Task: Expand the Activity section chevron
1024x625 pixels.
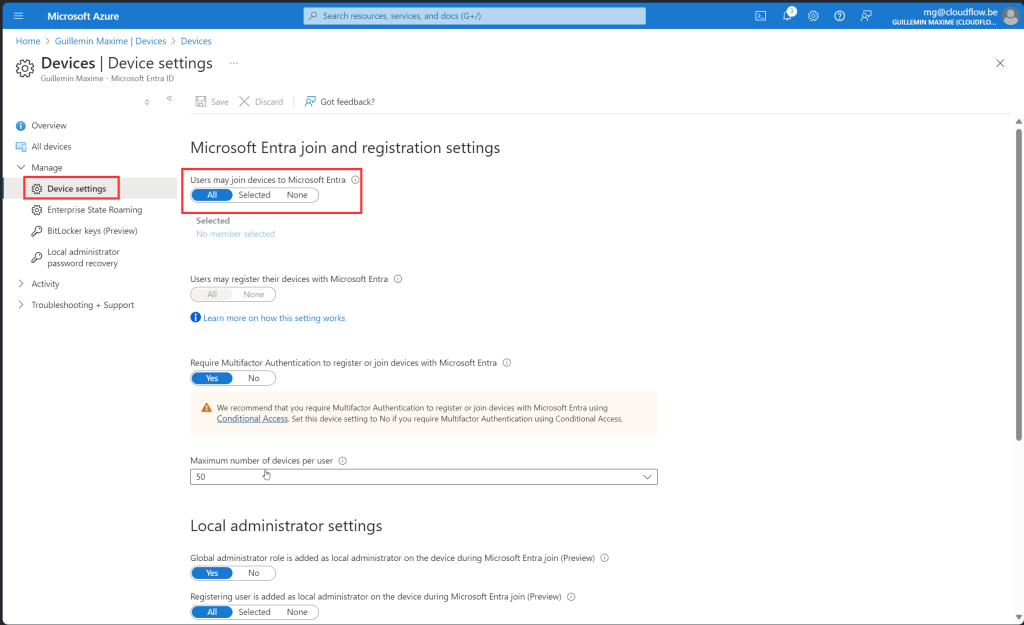Action: click(x=21, y=283)
